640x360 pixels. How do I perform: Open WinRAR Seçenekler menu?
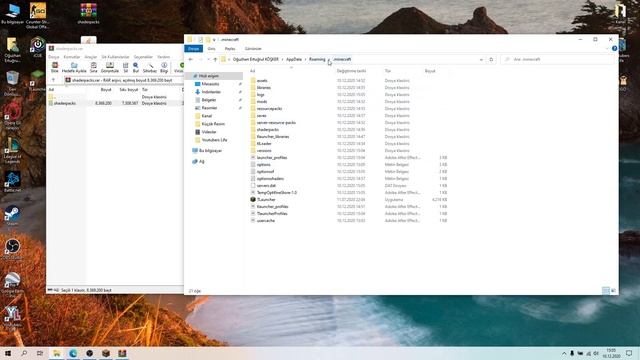[143, 57]
